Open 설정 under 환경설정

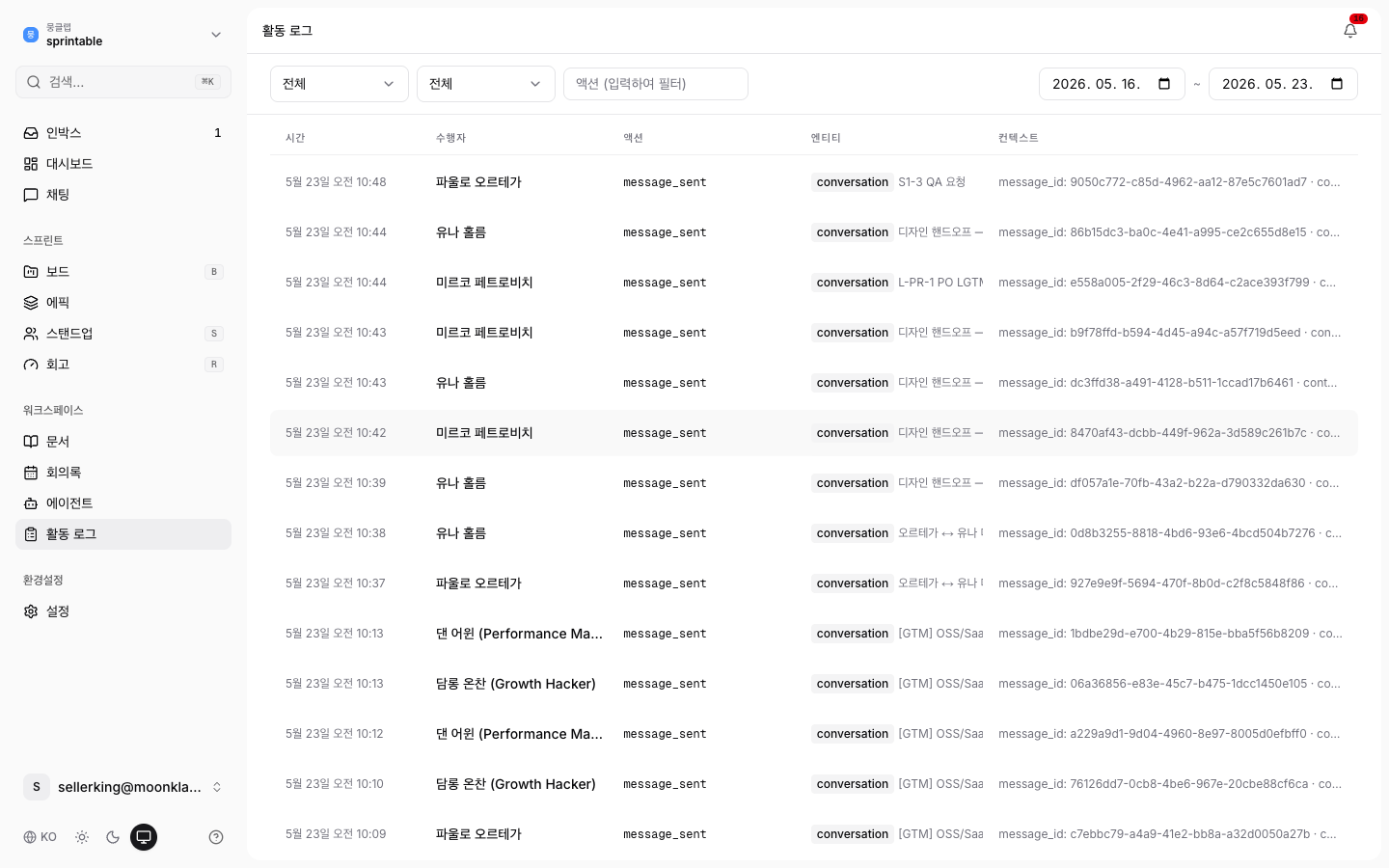pos(123,611)
